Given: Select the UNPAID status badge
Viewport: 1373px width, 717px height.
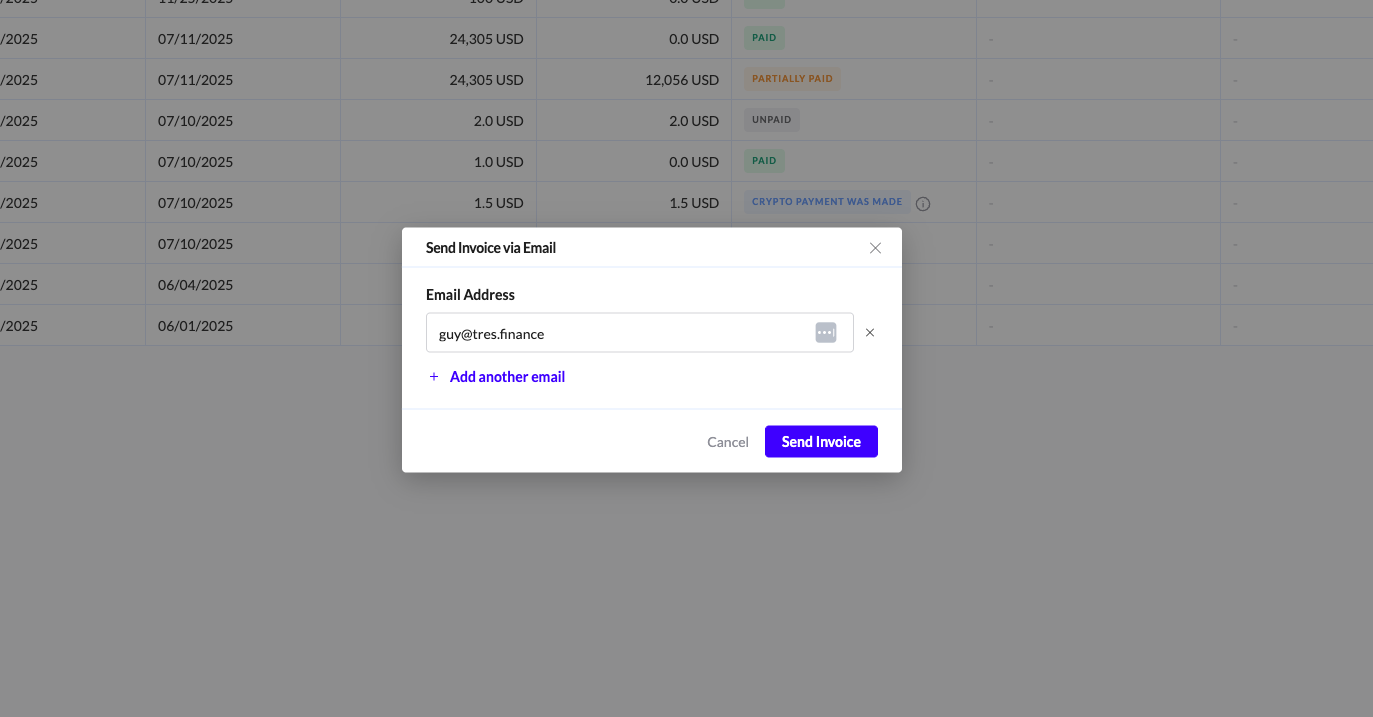Looking at the screenshot, I should [x=771, y=120].
